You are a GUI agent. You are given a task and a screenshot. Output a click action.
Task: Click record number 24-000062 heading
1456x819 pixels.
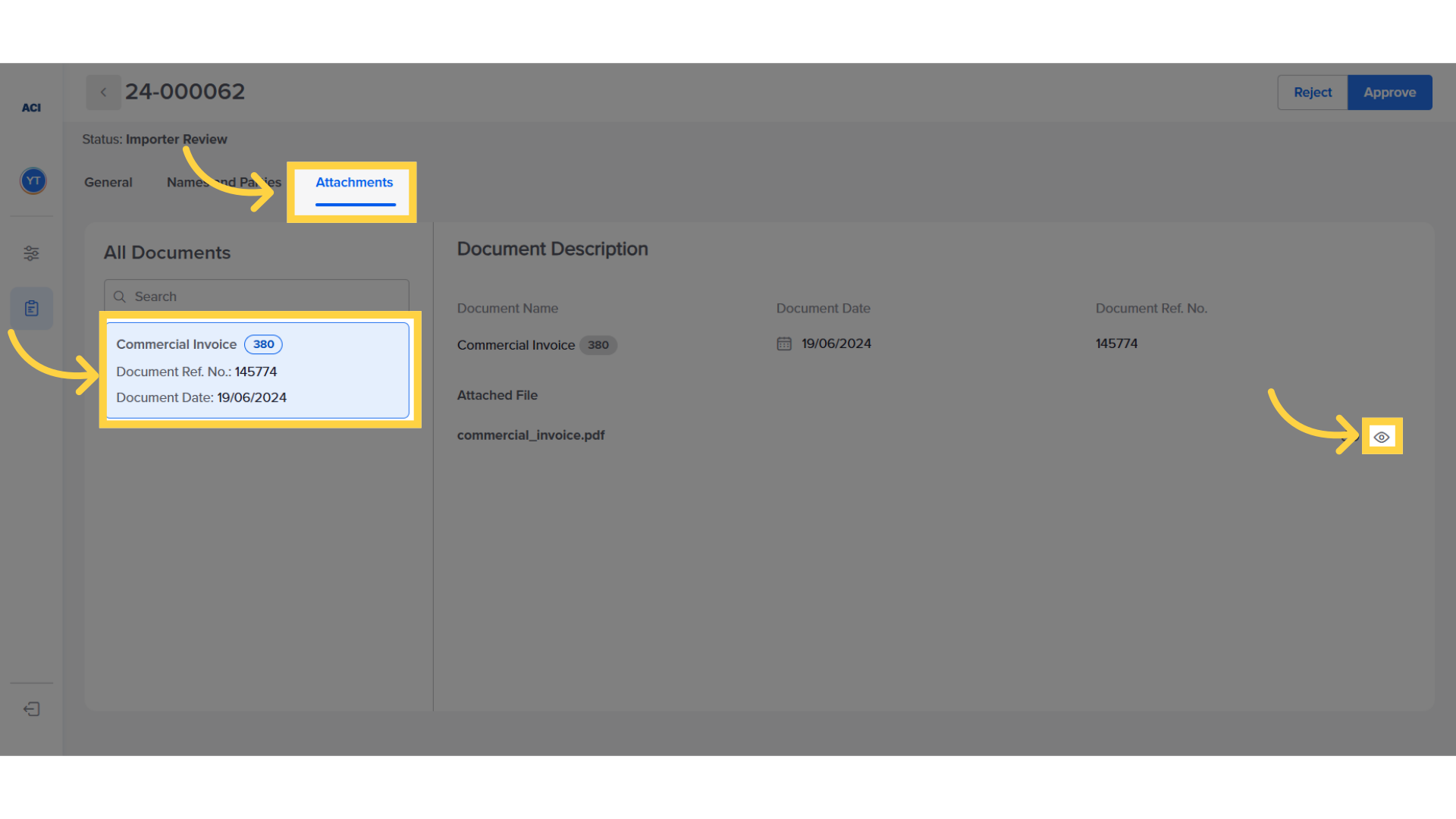tap(185, 92)
